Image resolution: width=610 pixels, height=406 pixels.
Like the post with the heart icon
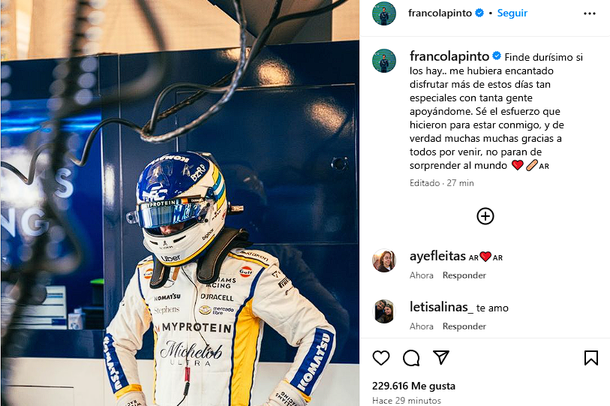coord(381,357)
